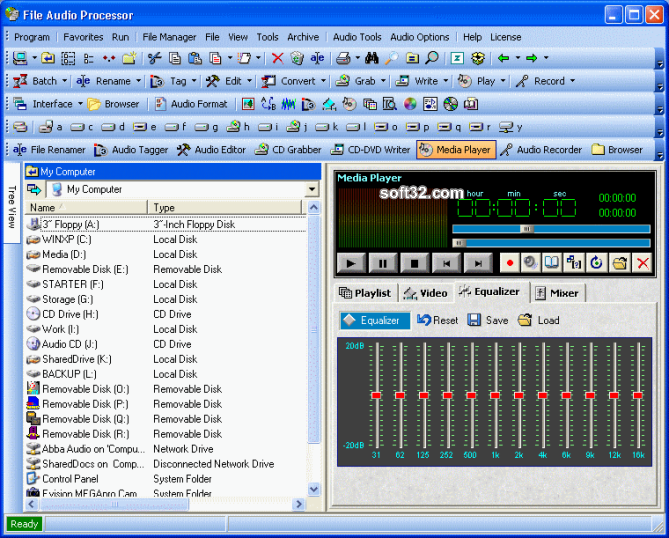Open the Batch dropdown arrow

(64, 81)
